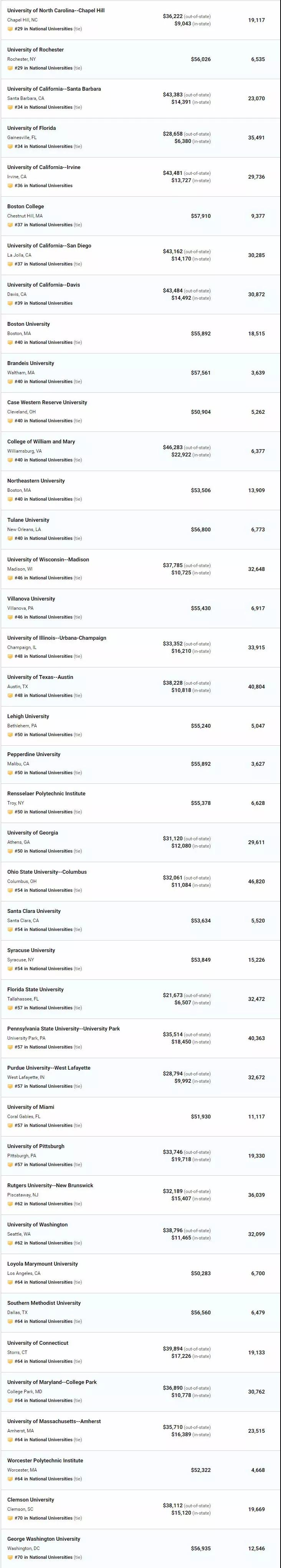Click the ranking badge icon for Florida State University
Viewport: 281px width, 1568px height.
(x=10, y=1007)
